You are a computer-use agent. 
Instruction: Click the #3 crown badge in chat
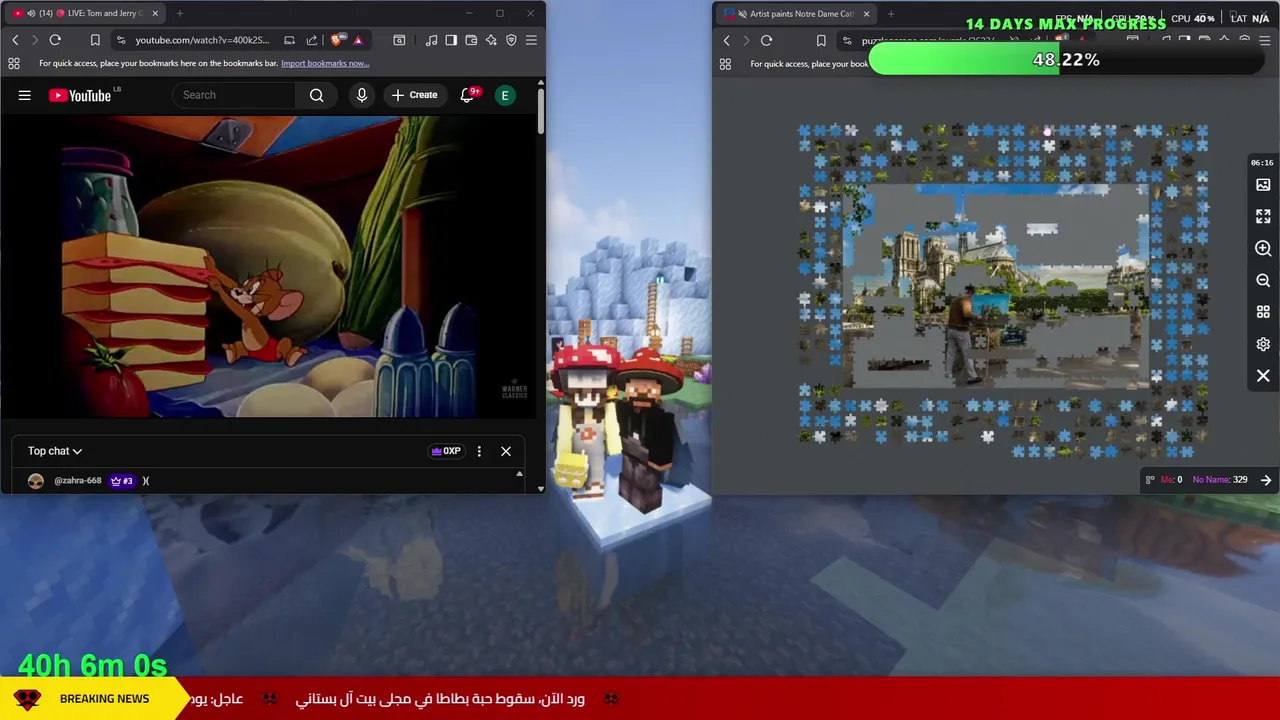coord(121,481)
